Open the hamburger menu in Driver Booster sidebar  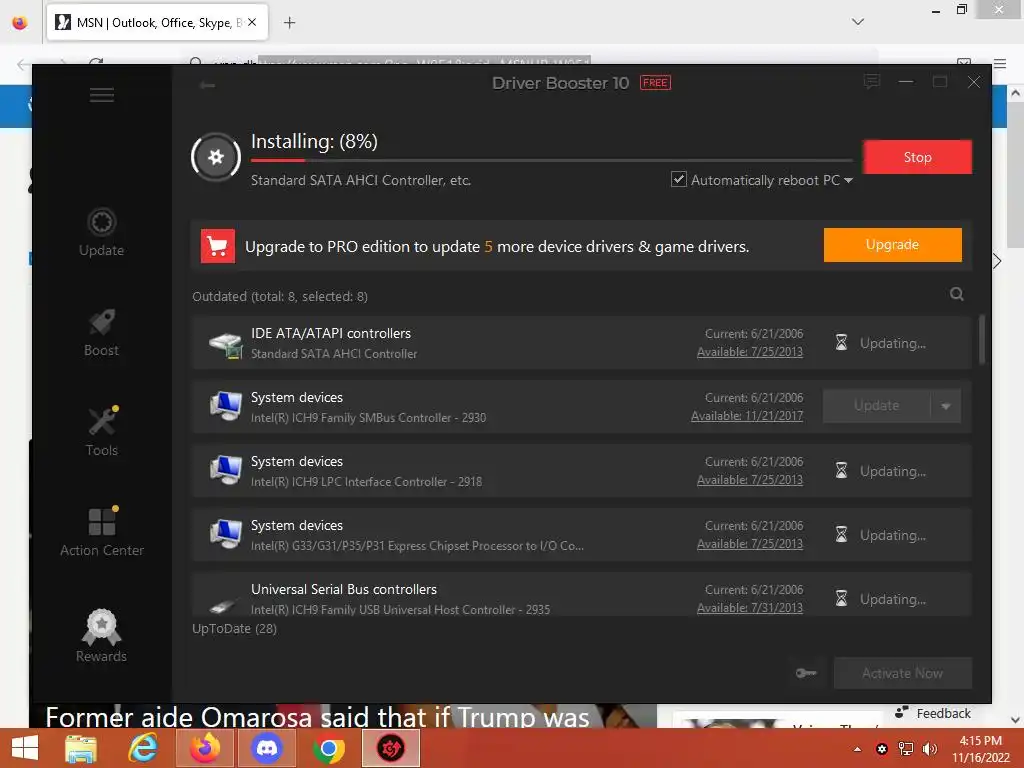(x=102, y=95)
